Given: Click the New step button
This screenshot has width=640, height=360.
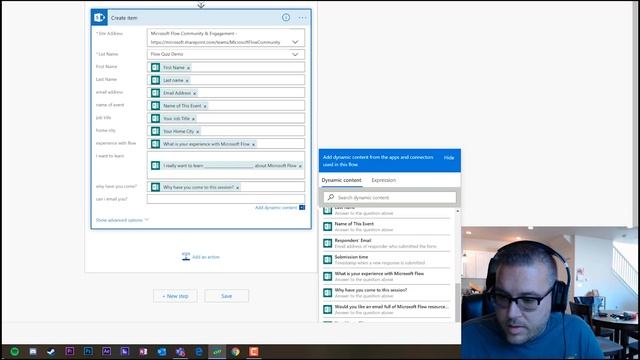Looking at the screenshot, I should [x=175, y=296].
